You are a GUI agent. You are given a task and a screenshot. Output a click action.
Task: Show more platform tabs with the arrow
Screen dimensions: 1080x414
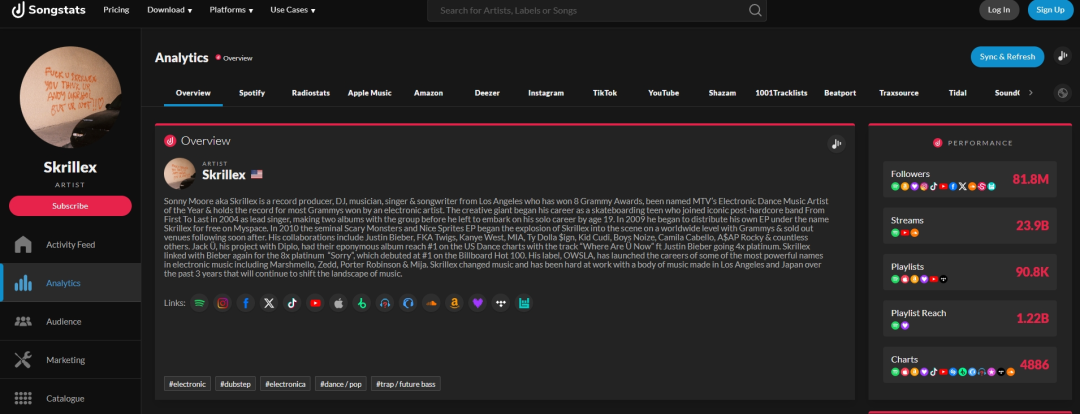pos(1030,93)
